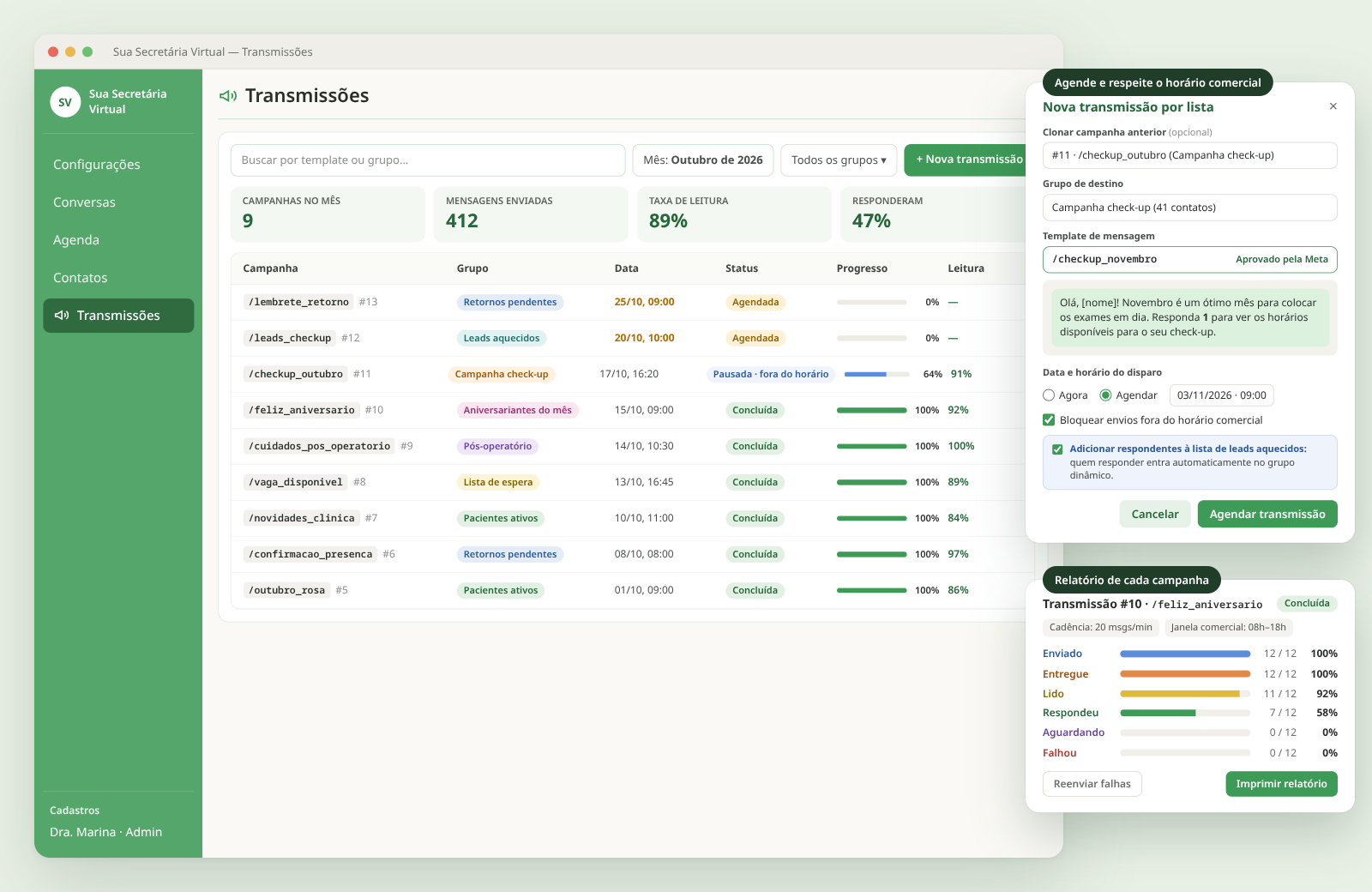Viewport: 1372px width, 892px height.
Task: Click the Respondeu progress bar in report
Action: 1185,713
